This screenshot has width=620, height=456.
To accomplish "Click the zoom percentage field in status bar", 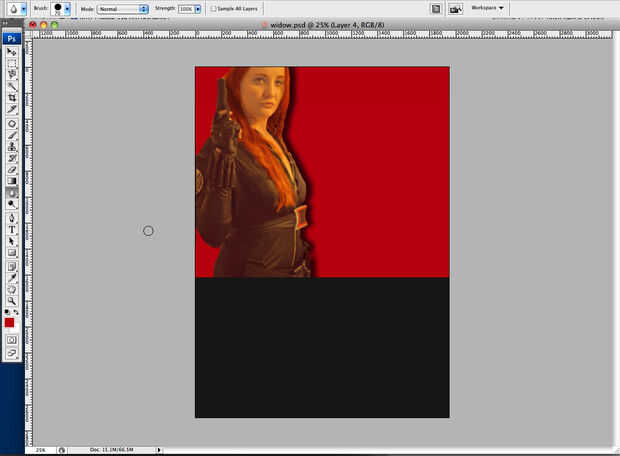I will pos(40,450).
